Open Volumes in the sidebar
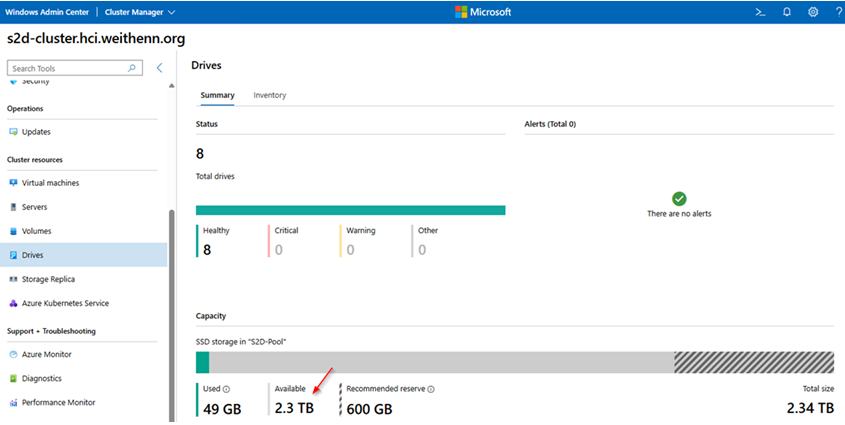 coord(36,231)
